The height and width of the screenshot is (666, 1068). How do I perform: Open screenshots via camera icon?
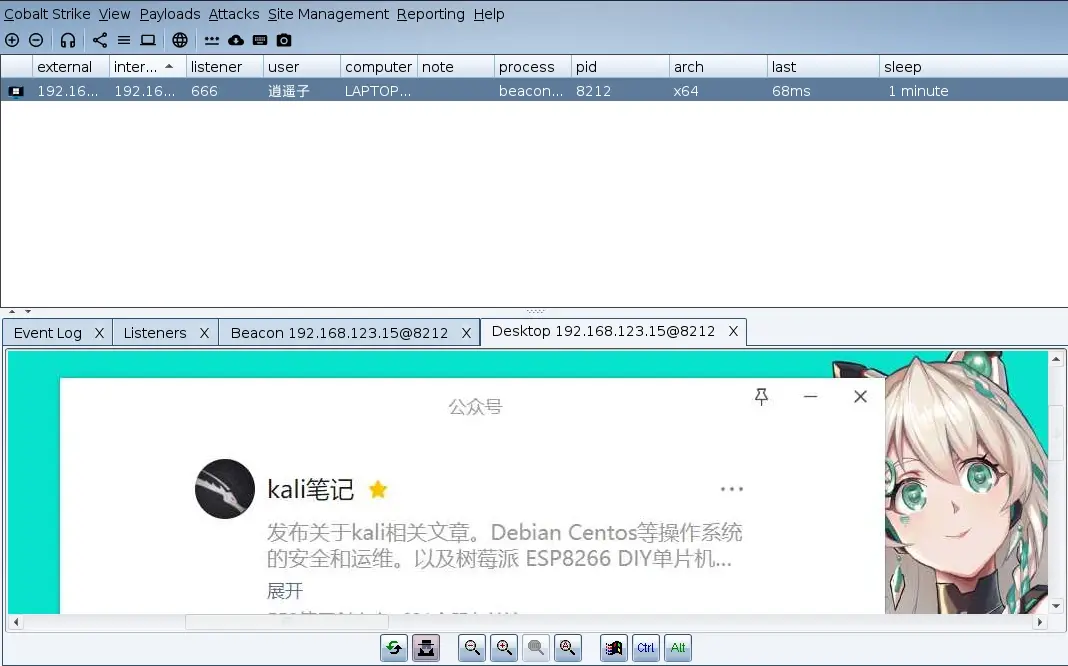point(284,40)
